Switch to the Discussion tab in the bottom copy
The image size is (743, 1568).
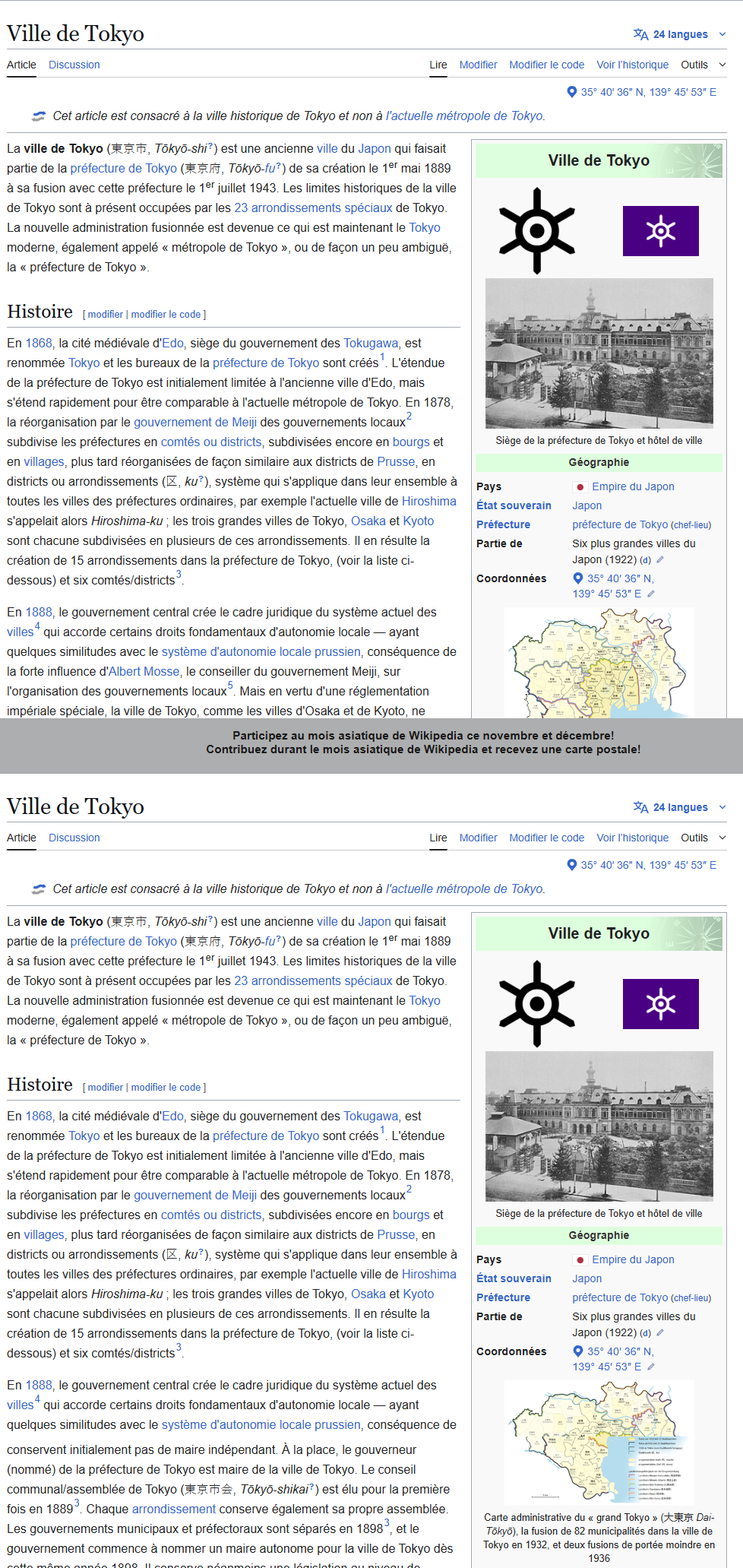point(74,838)
